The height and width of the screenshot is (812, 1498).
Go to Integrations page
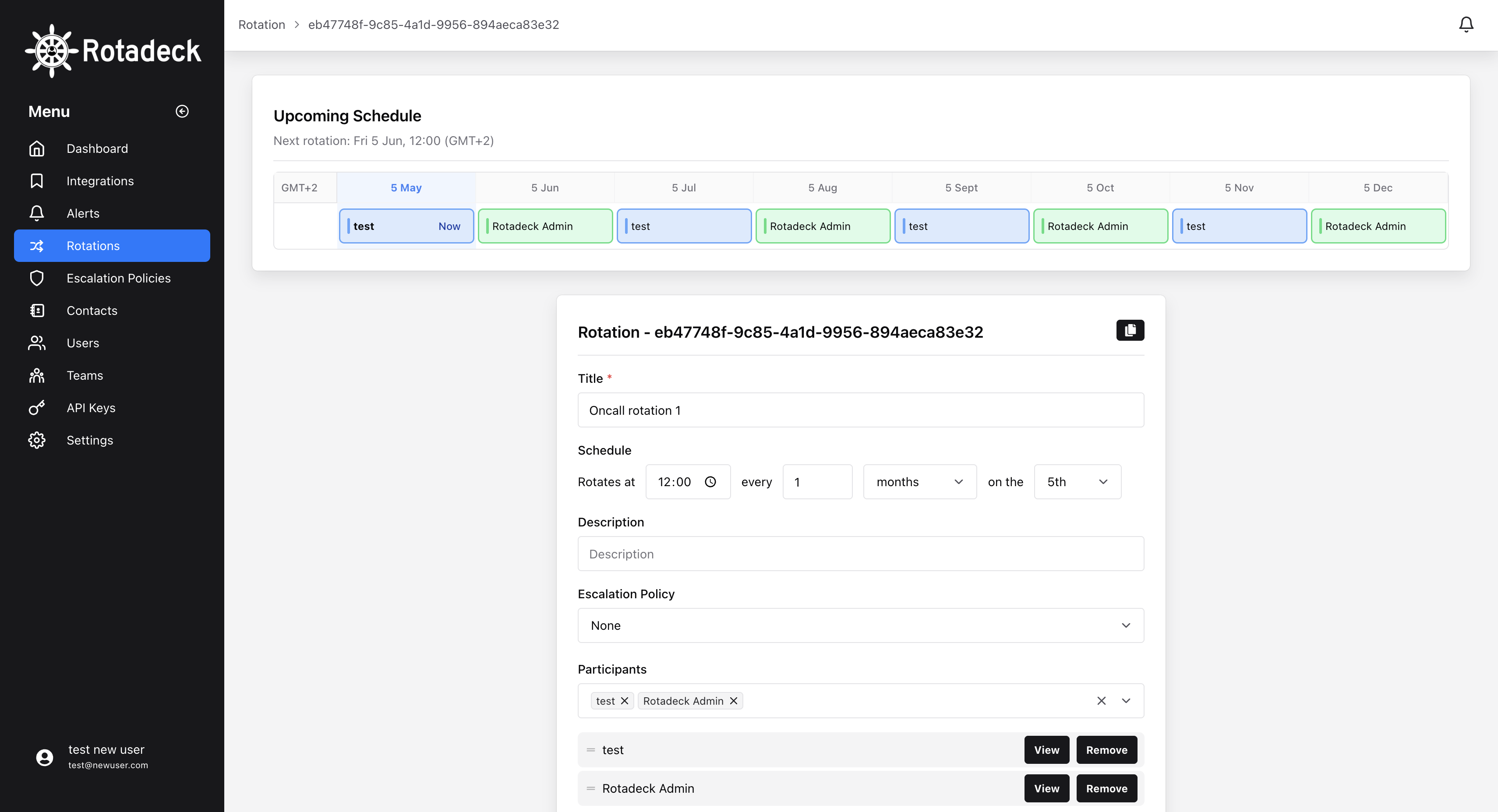point(112,181)
